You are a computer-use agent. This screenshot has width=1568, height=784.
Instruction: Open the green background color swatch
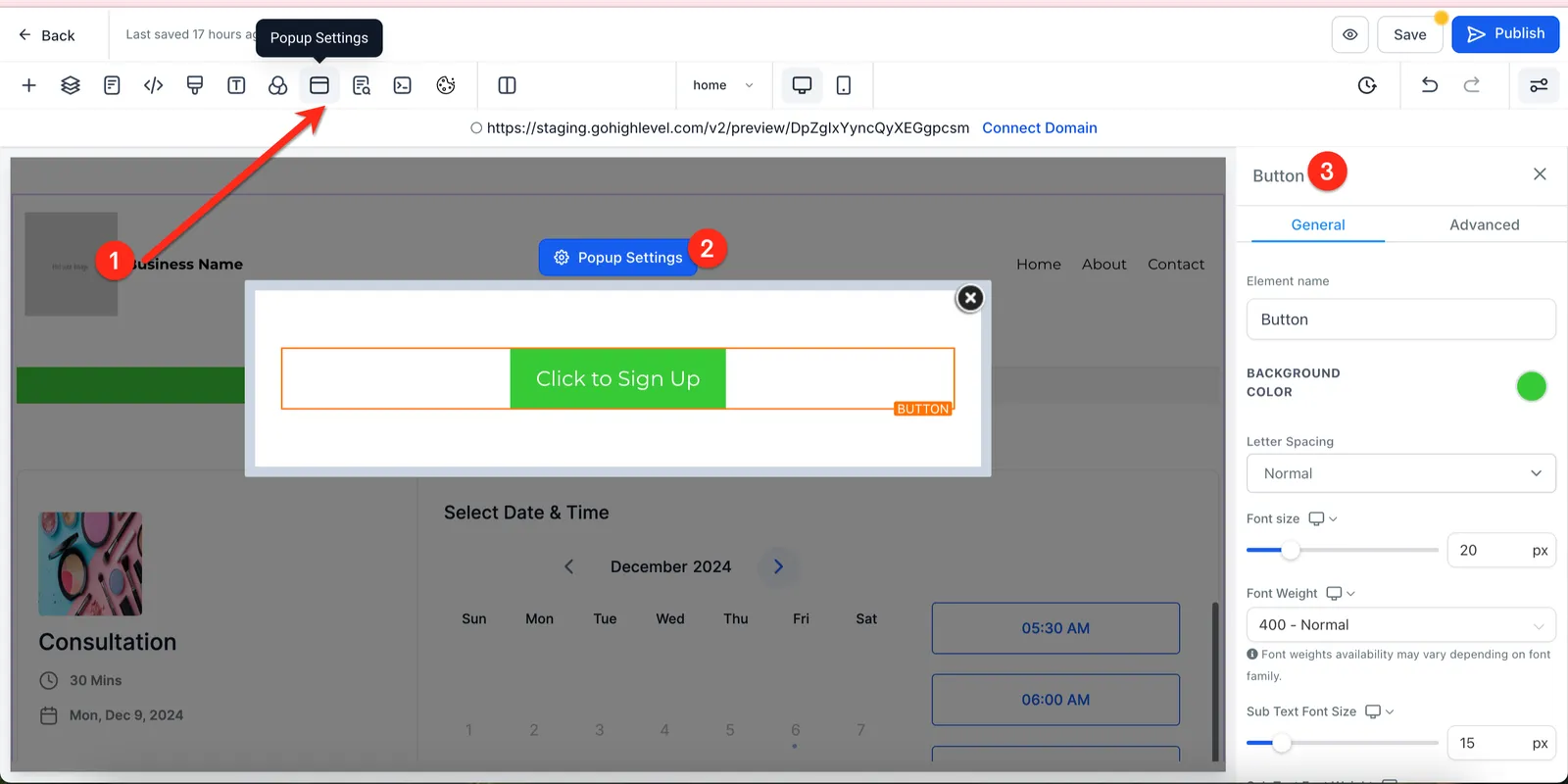click(1531, 386)
